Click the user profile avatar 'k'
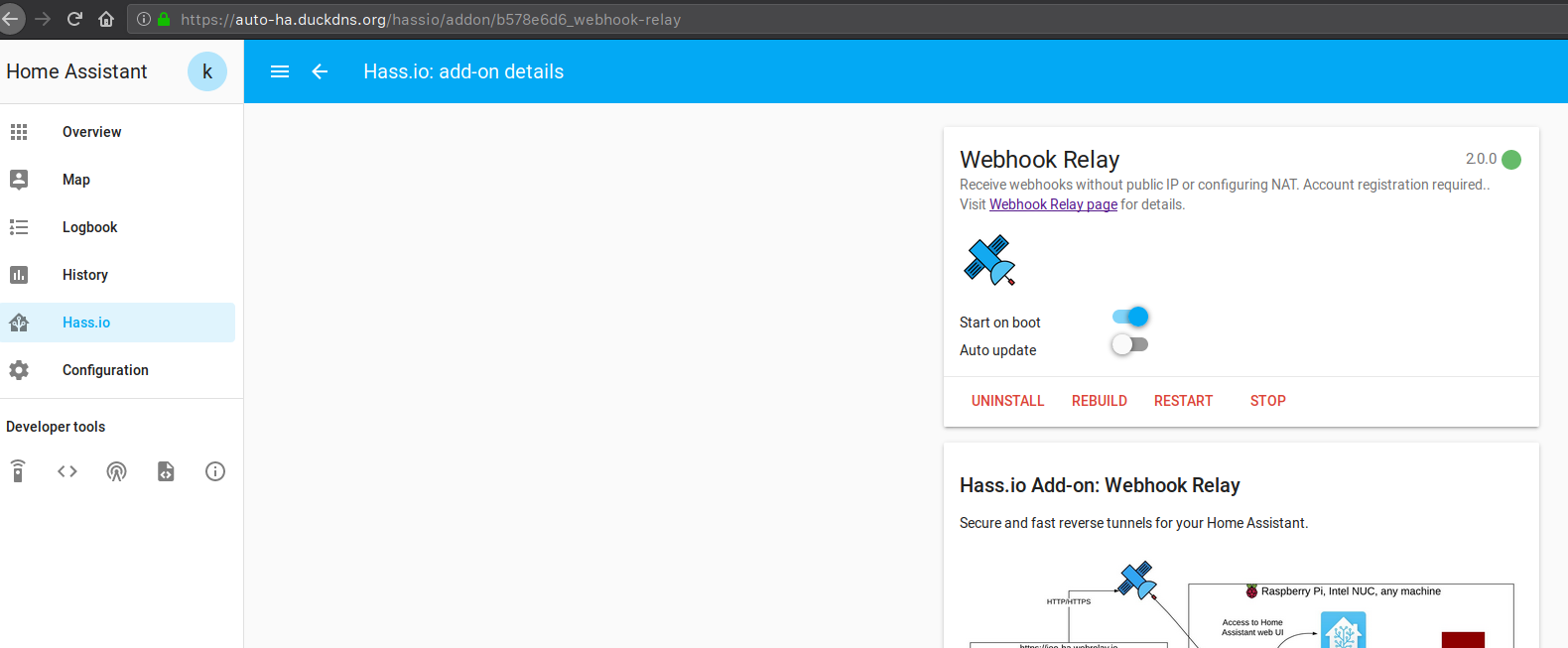 (207, 71)
